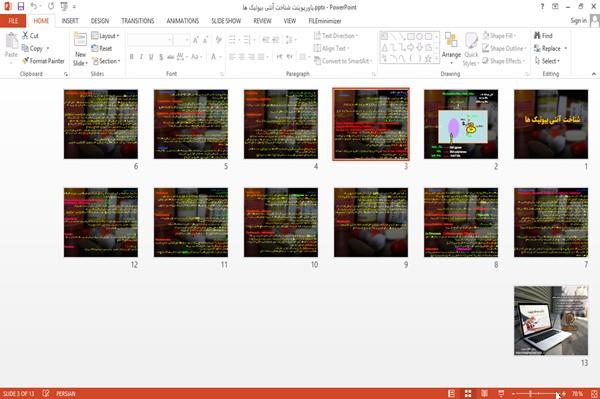Viewport: 600px width, 399px height.
Task: Select the Format Painter tool
Action: coord(43,61)
